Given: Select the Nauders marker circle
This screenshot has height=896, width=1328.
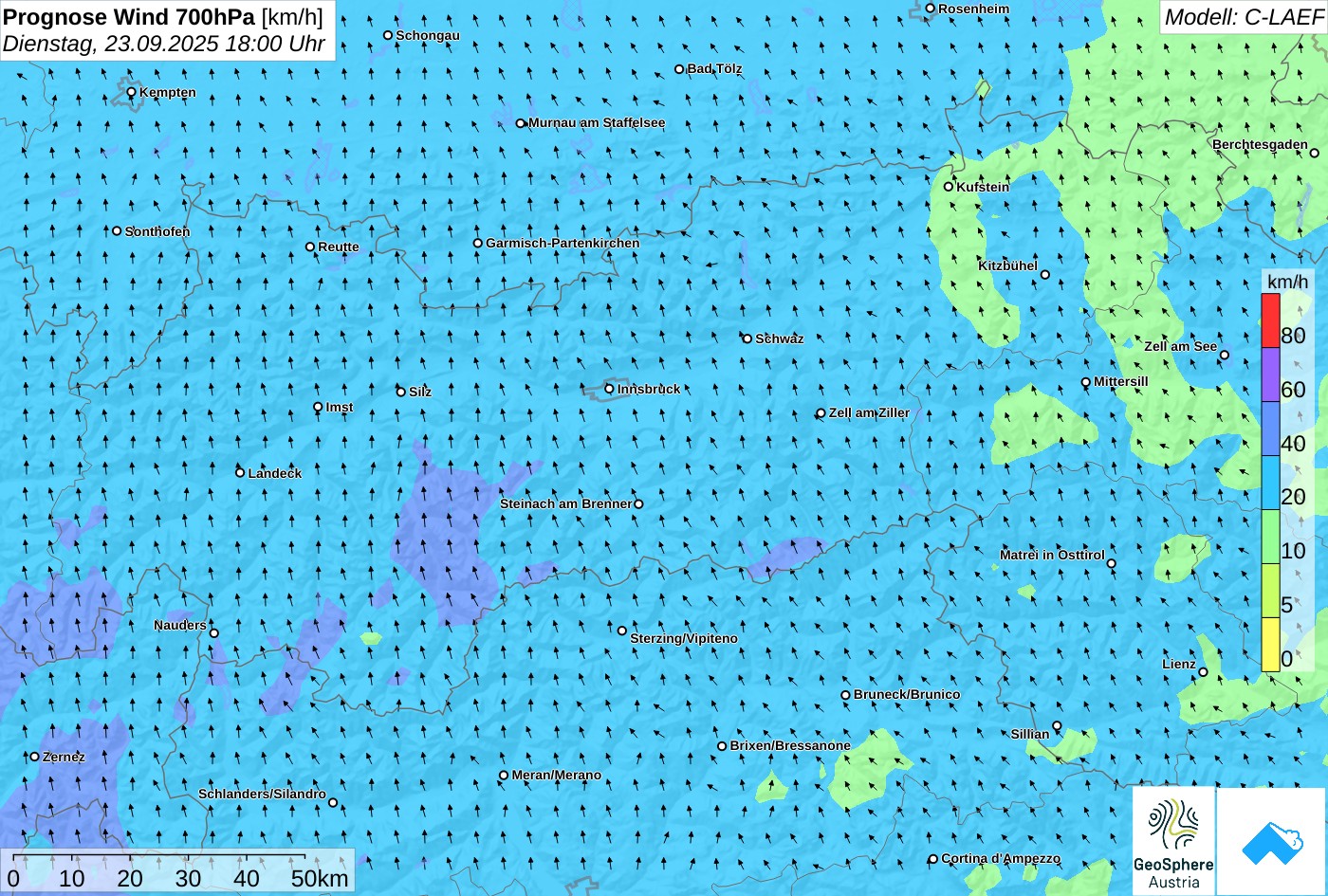Looking at the screenshot, I should point(214,633).
